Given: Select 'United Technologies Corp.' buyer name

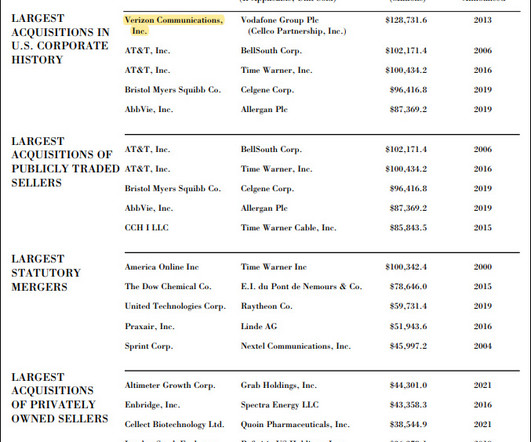Looking at the screenshot, I should 175,306.
